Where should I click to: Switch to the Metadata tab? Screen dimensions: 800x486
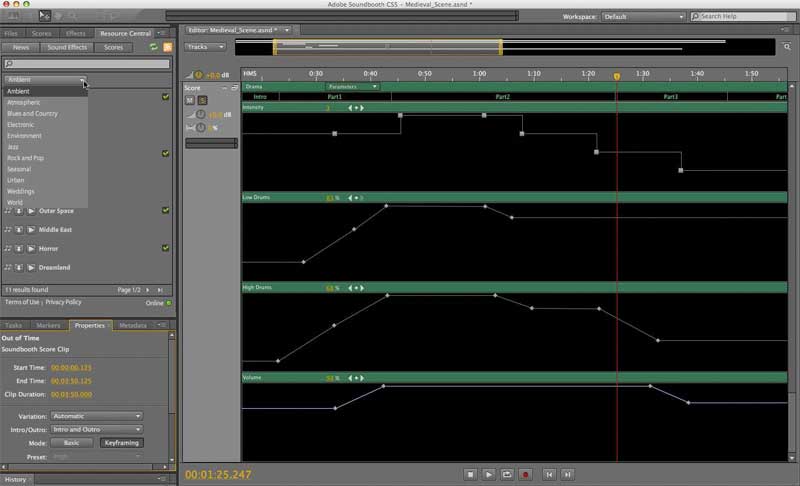(x=133, y=325)
